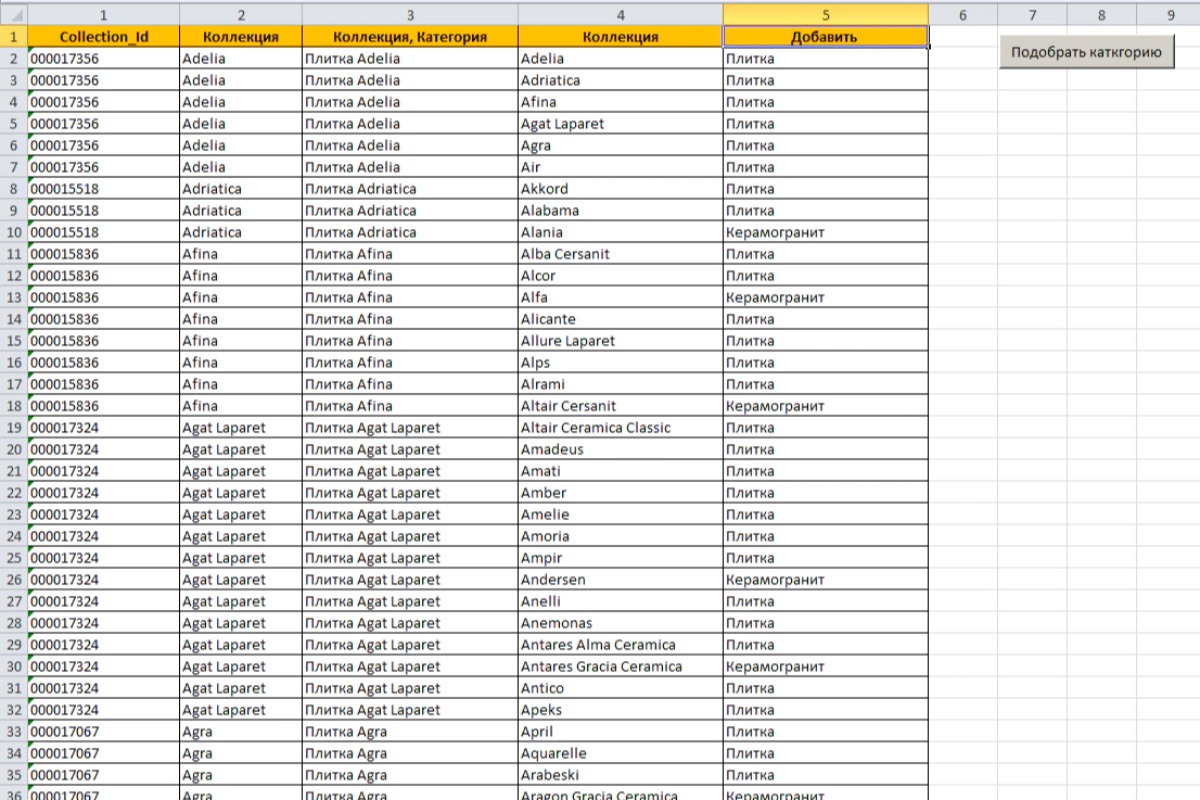Select column header 6
The image size is (1200, 800).
click(962, 15)
